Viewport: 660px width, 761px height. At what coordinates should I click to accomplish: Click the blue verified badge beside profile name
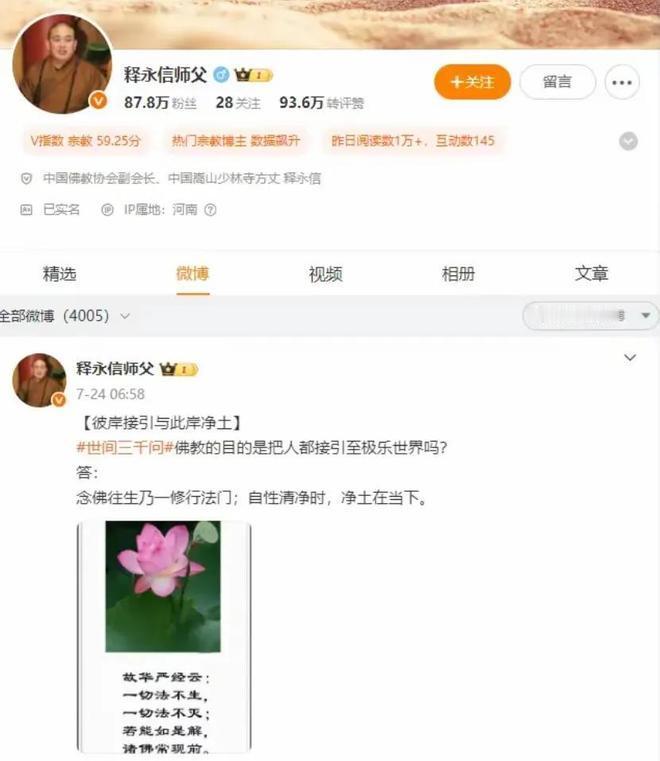tap(221, 75)
